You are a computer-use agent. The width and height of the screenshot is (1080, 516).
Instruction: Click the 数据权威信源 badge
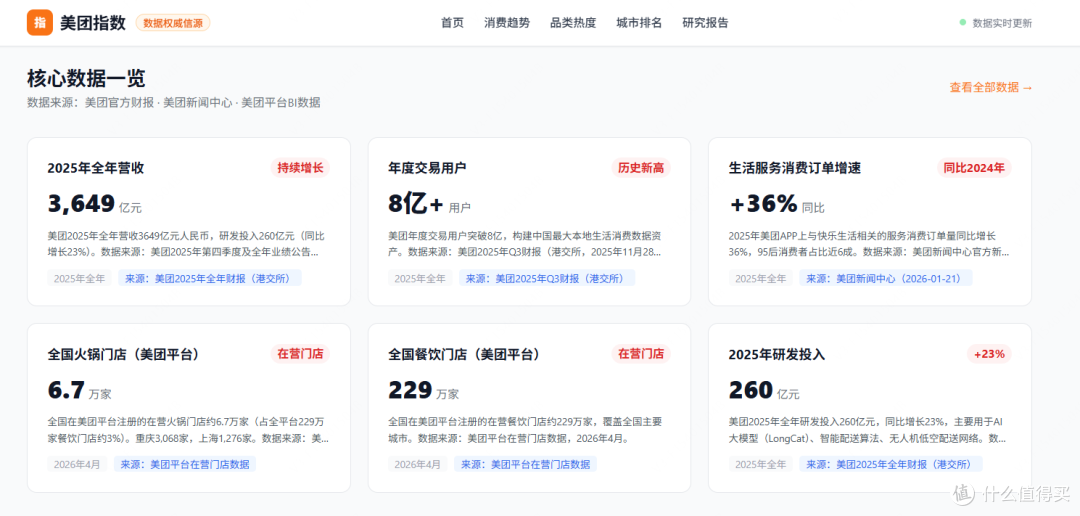coord(173,23)
